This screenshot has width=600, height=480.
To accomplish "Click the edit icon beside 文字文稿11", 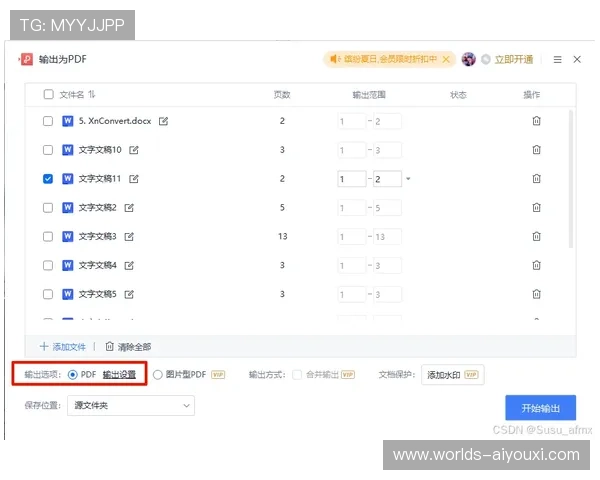I will [133, 179].
